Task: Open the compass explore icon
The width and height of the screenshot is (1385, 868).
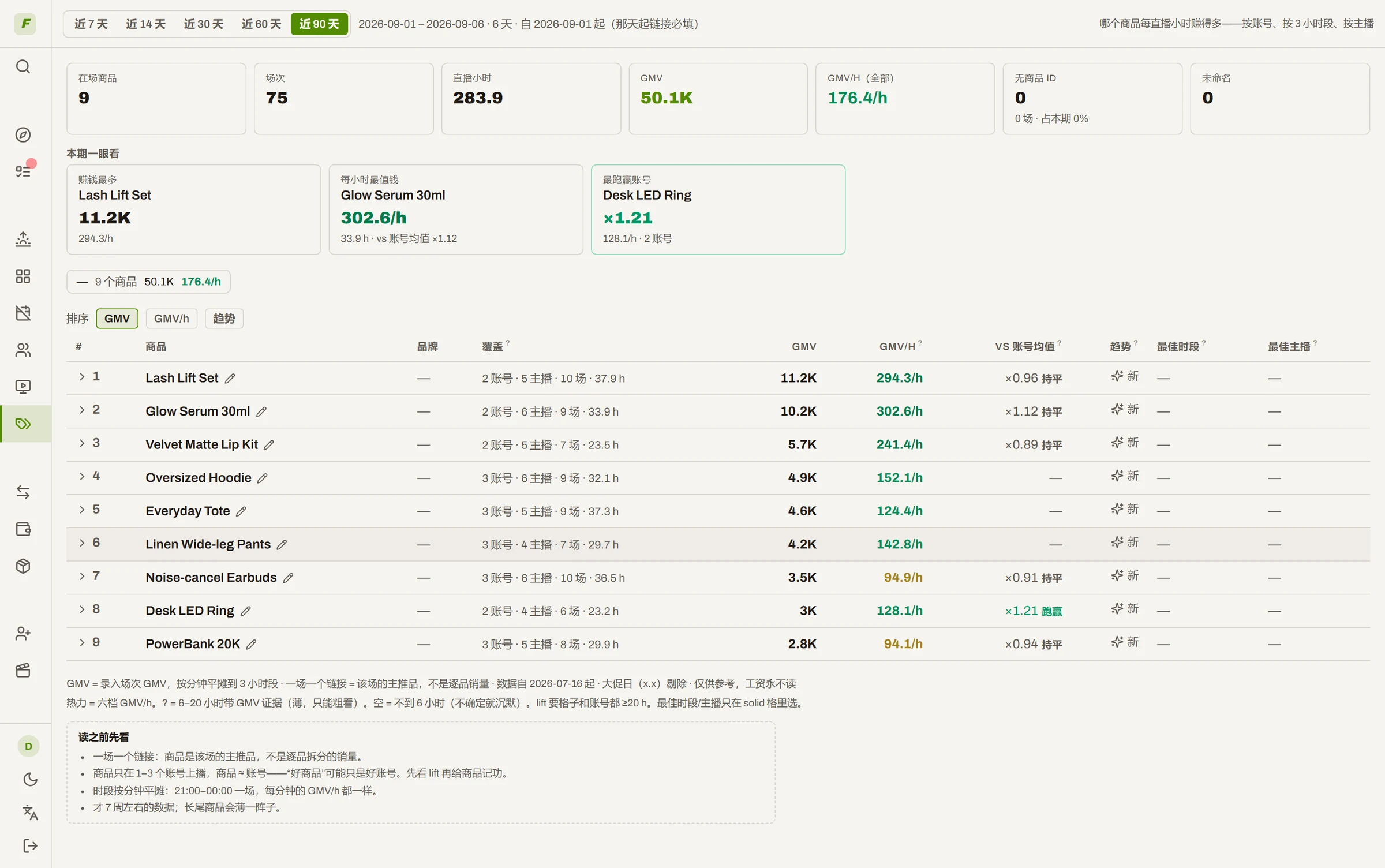Action: click(x=23, y=134)
